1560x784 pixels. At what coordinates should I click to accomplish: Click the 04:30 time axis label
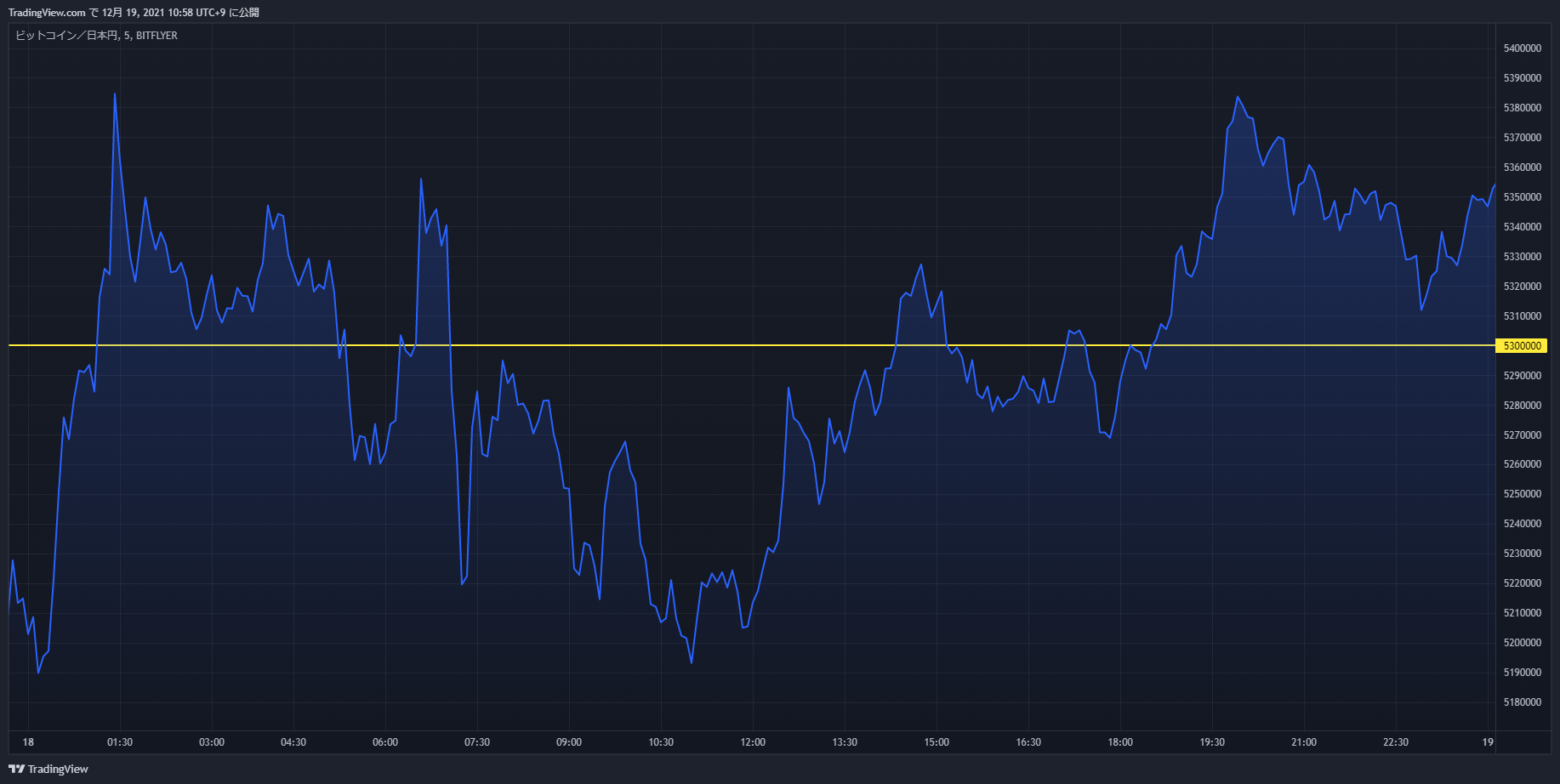293,742
